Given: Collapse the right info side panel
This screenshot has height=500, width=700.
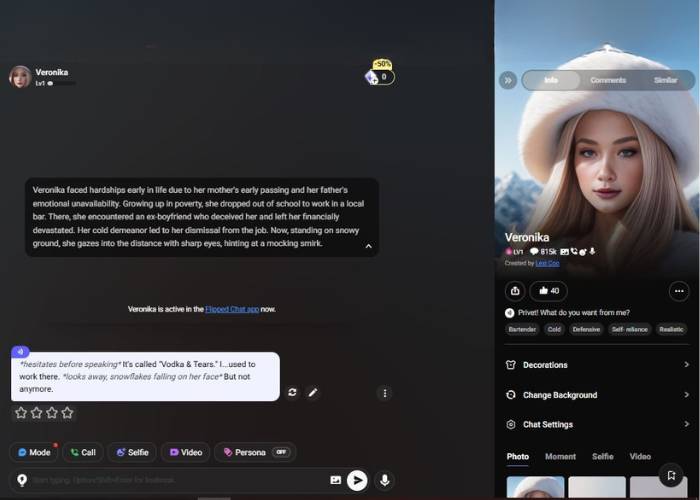Looking at the screenshot, I should pyautogui.click(x=508, y=80).
